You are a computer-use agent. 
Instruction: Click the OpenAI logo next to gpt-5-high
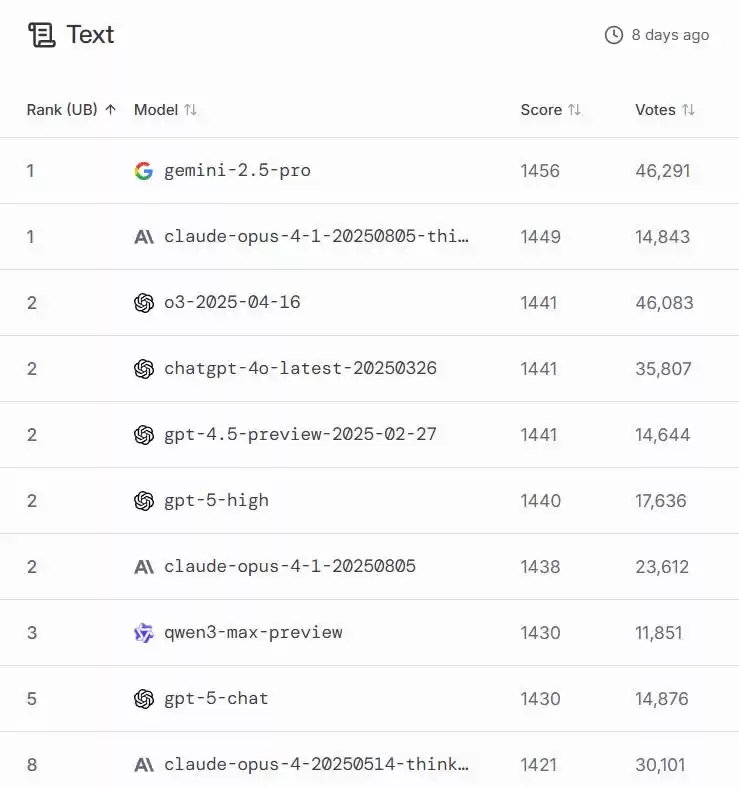coord(144,501)
